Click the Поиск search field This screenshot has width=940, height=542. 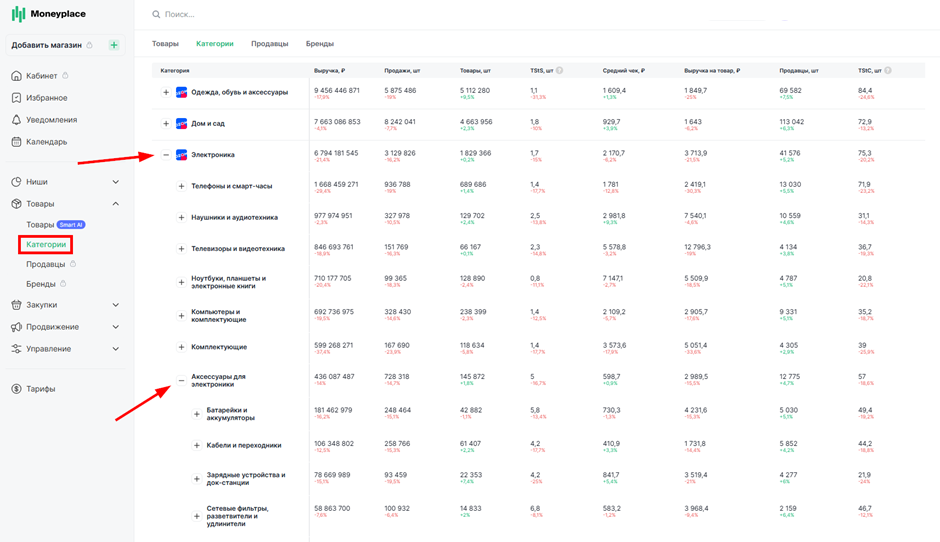point(420,14)
